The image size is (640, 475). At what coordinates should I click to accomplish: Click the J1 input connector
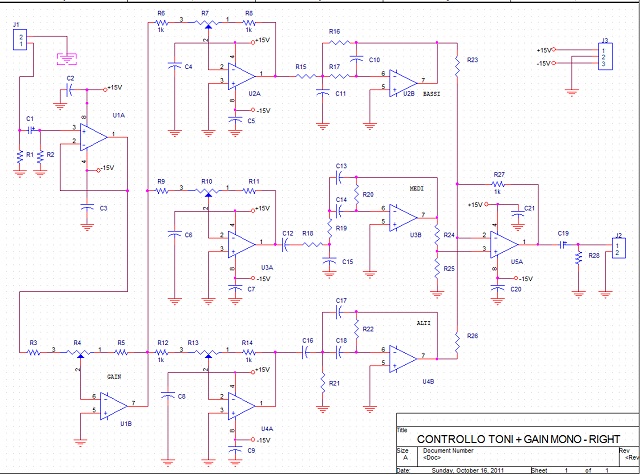click(x=20, y=39)
